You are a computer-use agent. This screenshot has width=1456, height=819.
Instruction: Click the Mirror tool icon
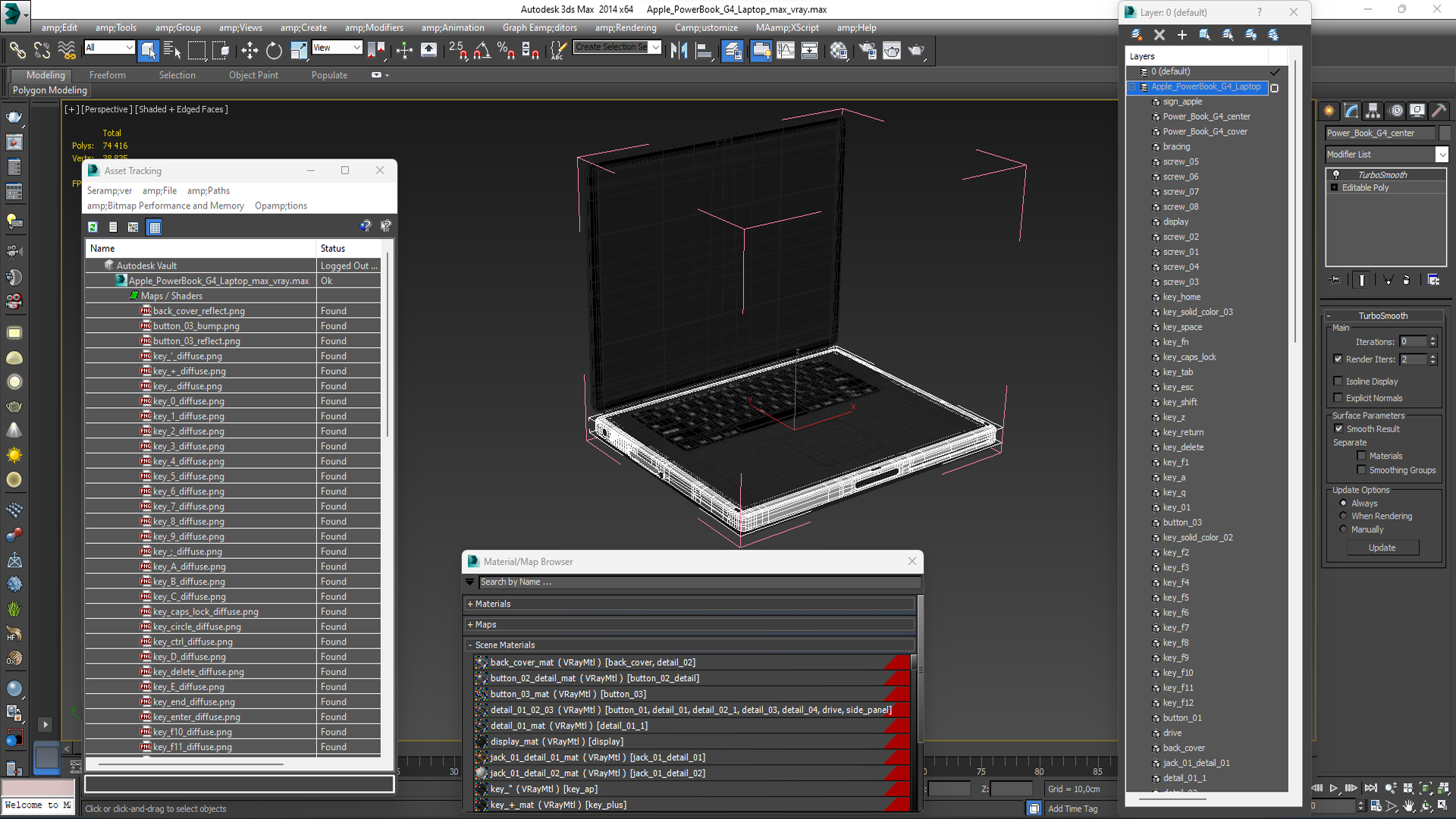[679, 50]
